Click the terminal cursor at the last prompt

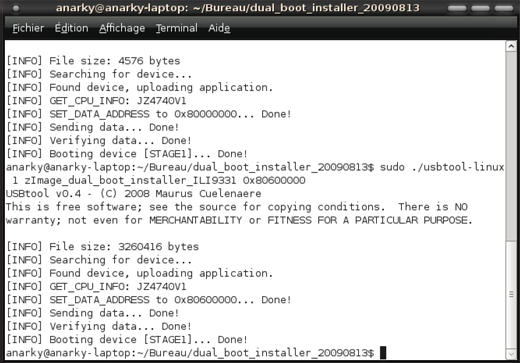[x=383, y=353]
